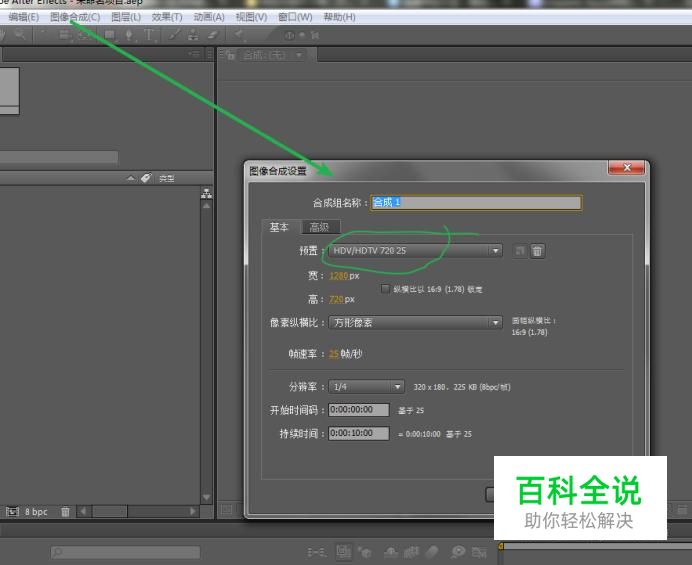The image size is (692, 565).
Task: Click the composition name field
Action: click(476, 203)
